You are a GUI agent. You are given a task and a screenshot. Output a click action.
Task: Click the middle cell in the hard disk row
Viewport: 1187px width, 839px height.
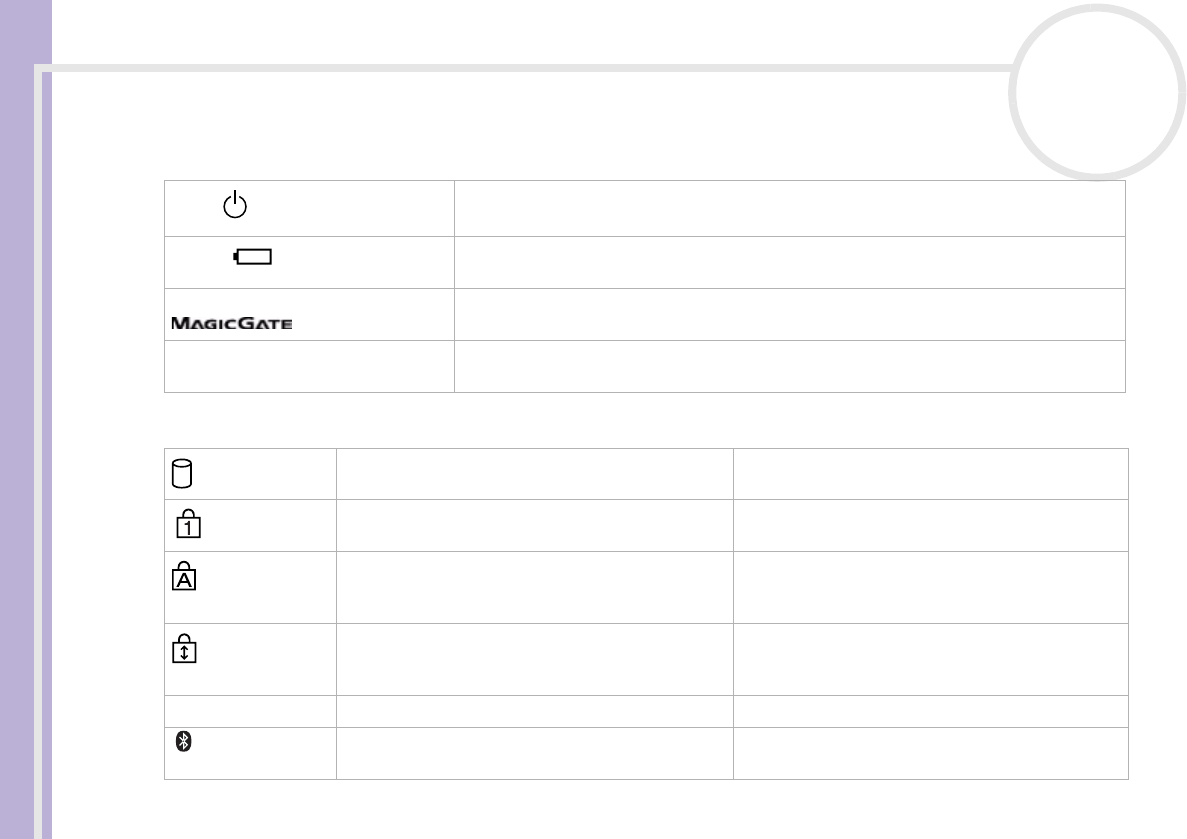pyautogui.click(x=534, y=474)
